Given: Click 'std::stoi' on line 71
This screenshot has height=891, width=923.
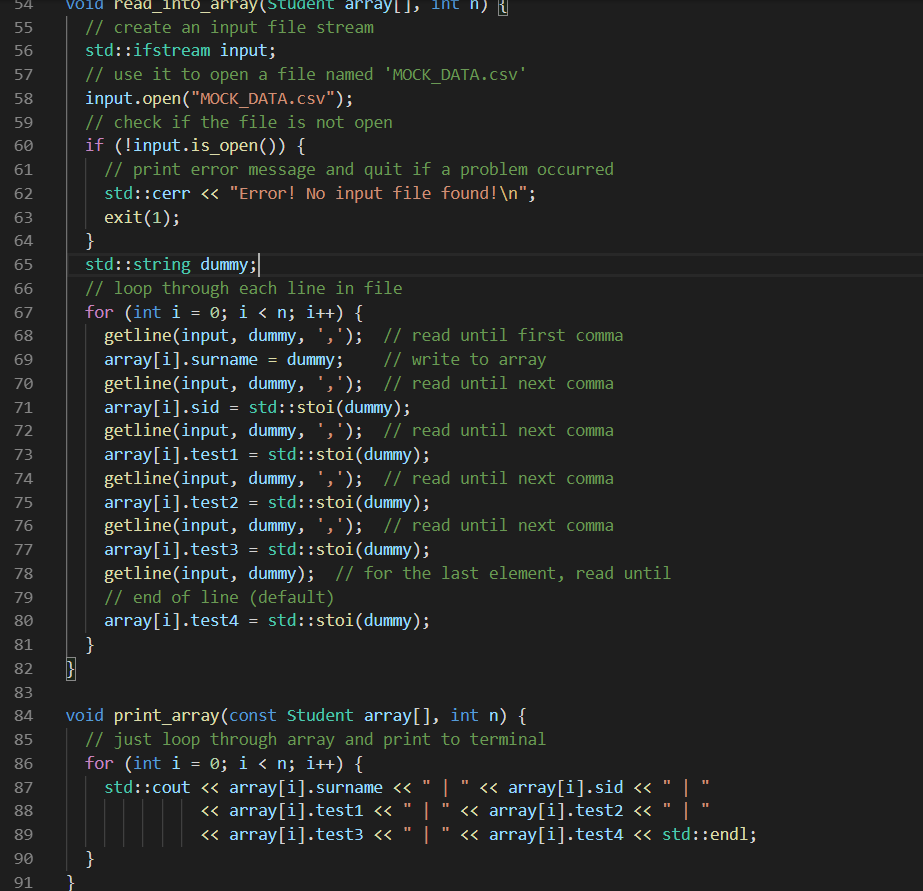Looking at the screenshot, I should tap(291, 407).
